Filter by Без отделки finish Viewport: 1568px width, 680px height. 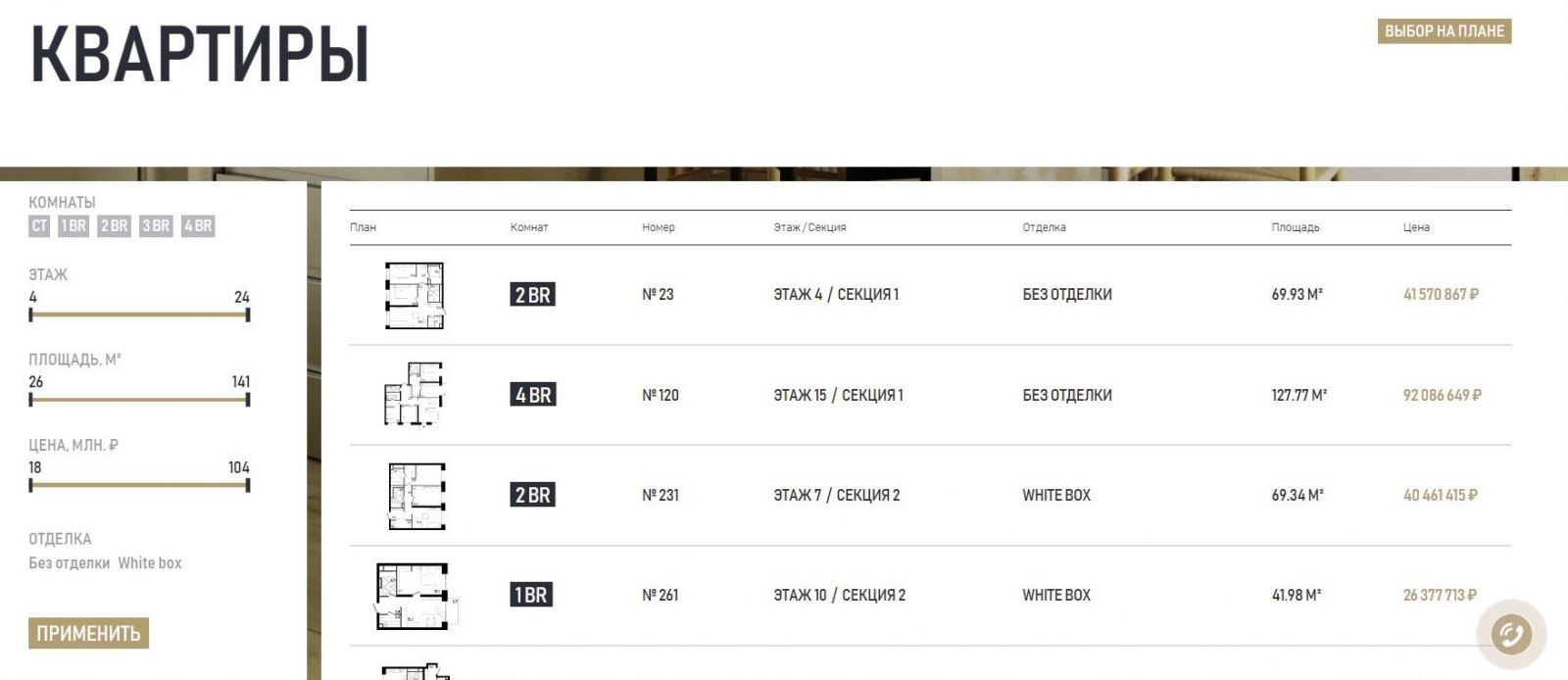(x=70, y=563)
